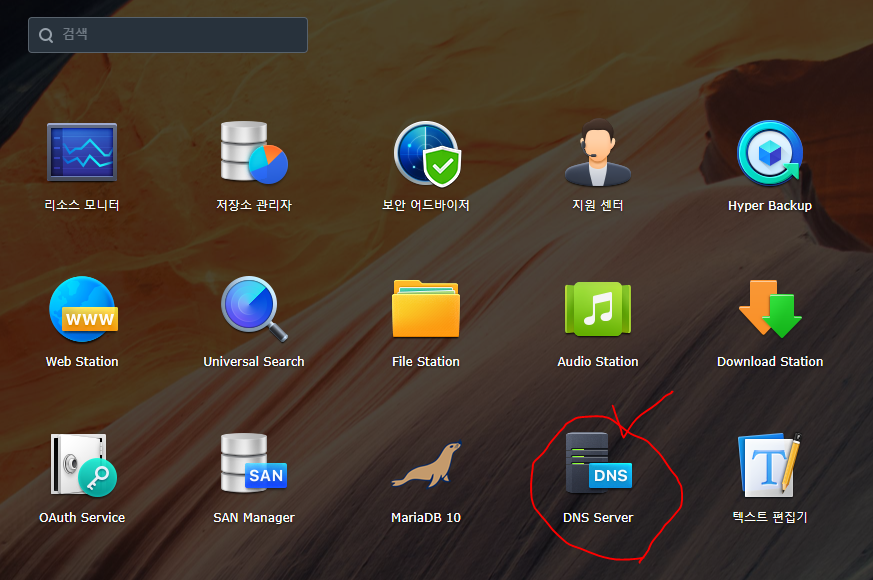Click the "OAuth Service" label text

[x=82, y=518]
